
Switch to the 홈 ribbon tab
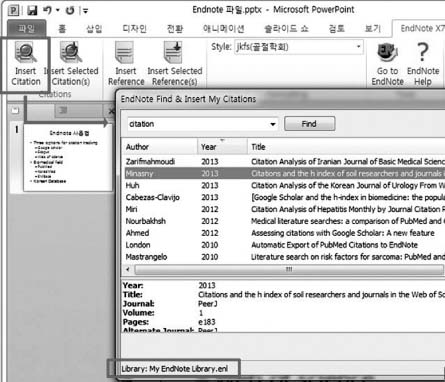[62, 29]
